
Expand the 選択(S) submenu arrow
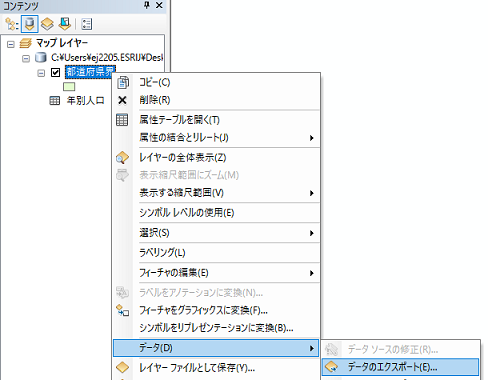312,233
